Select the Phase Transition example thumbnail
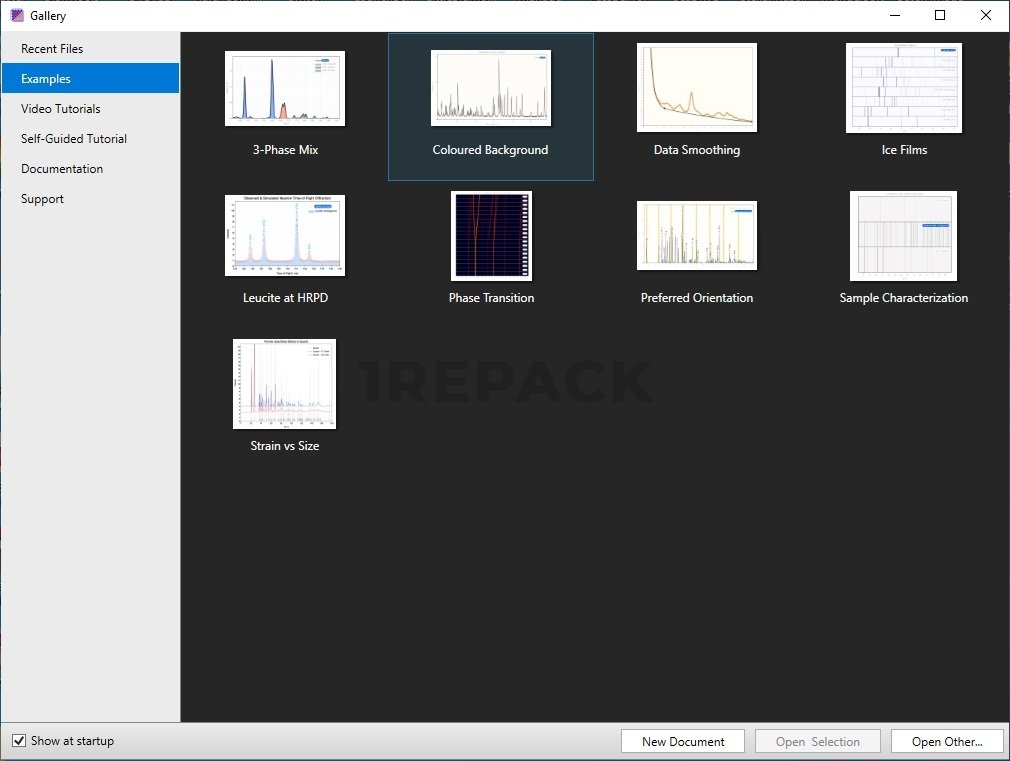 pyautogui.click(x=491, y=236)
